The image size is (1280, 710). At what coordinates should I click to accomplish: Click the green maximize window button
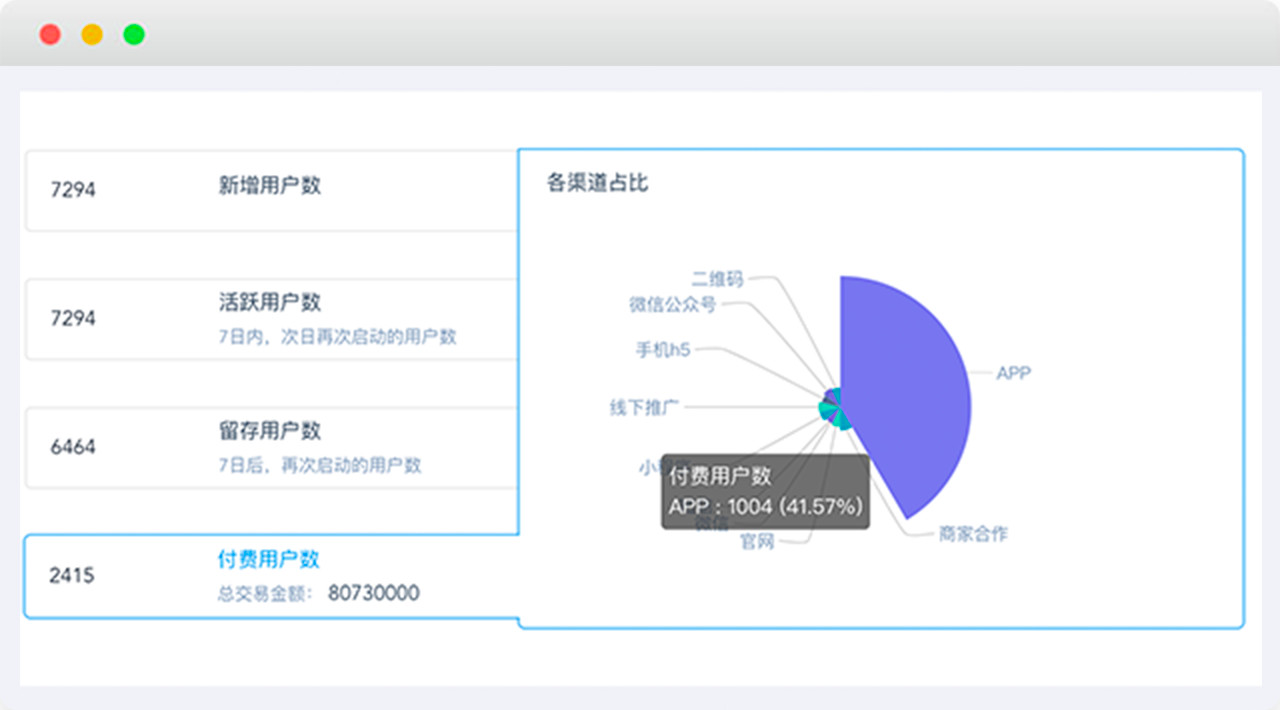point(134,35)
